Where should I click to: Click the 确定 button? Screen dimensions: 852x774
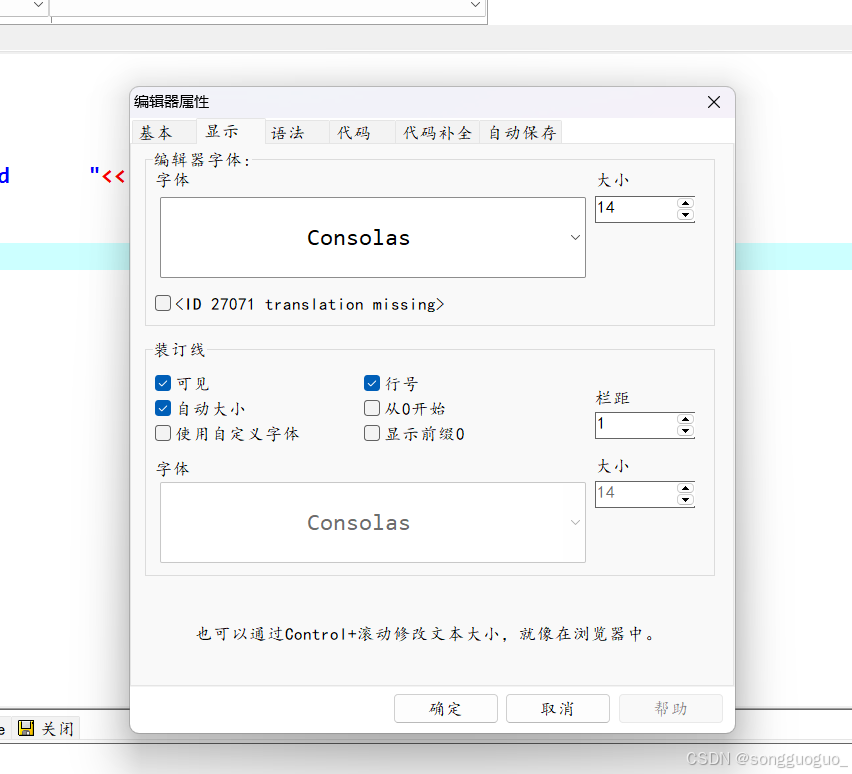click(445, 708)
